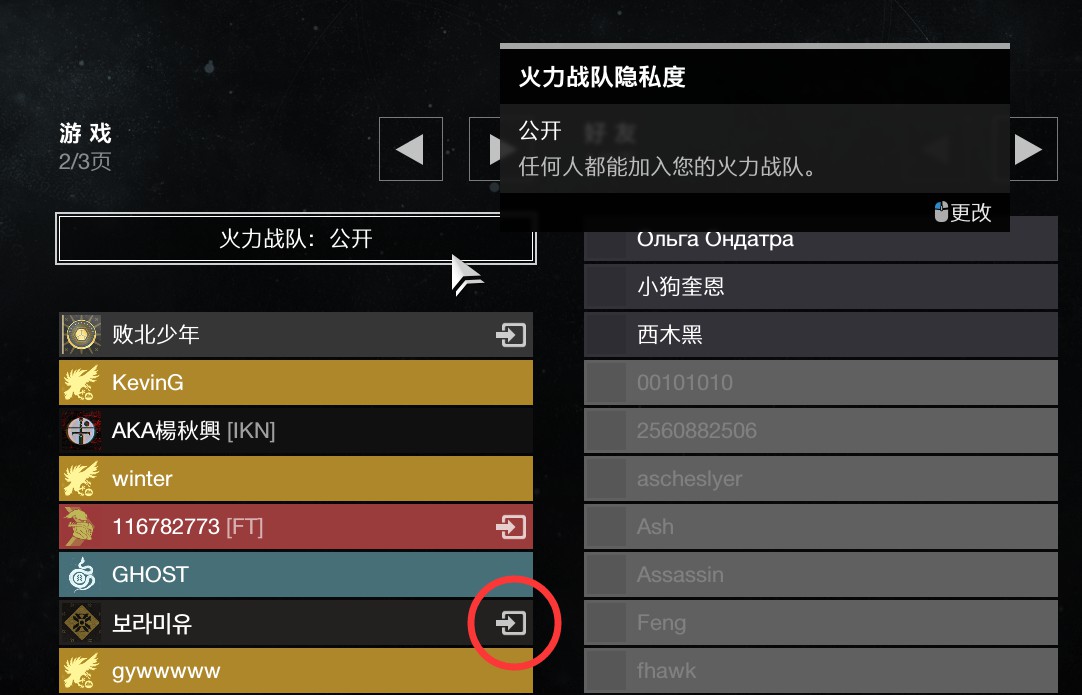Select player gywwwww in roster
1082x695 pixels.
(295, 671)
